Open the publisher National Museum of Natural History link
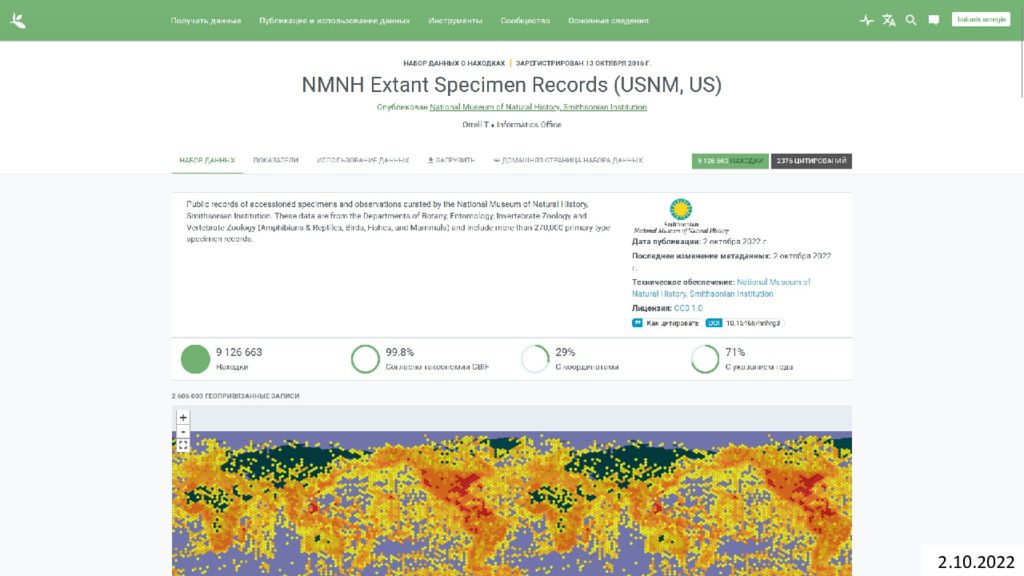This screenshot has height=576, width=1024. pyautogui.click(x=538, y=107)
